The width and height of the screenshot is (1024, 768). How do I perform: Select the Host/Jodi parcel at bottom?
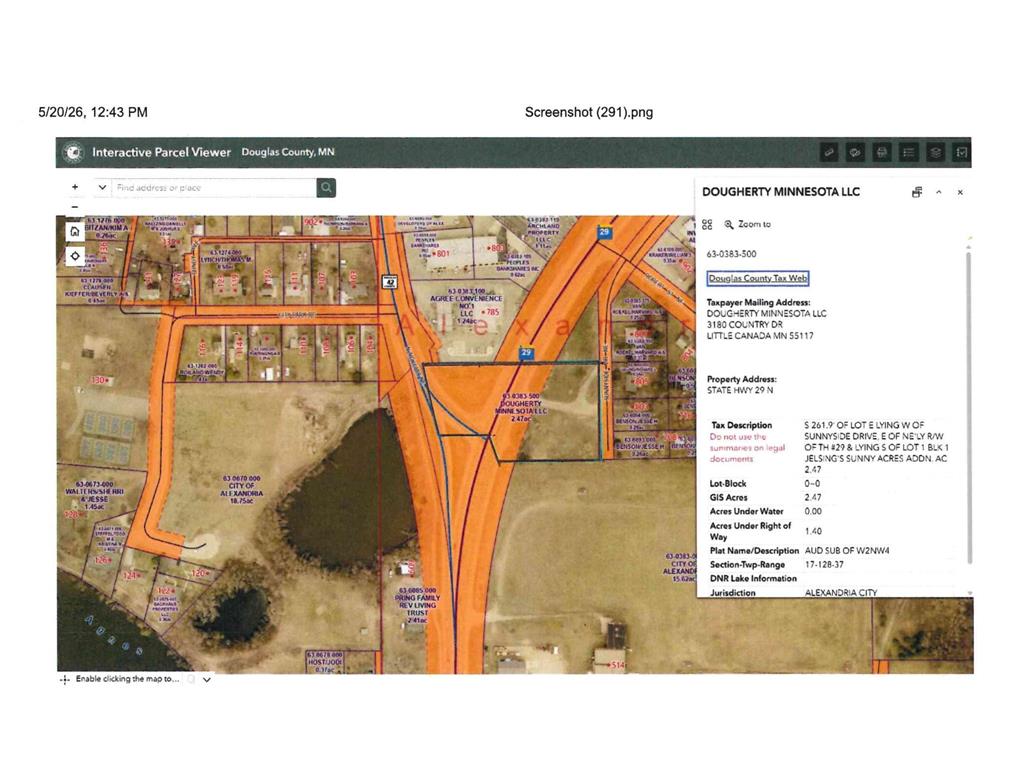(325, 662)
